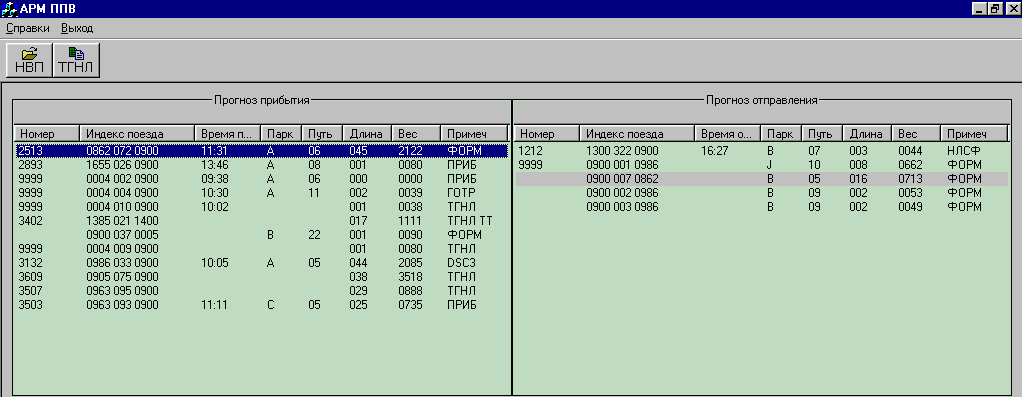The height and width of the screenshot is (397, 1022).
Task: Select departure row 0900 001 0986
Action: tap(761, 165)
